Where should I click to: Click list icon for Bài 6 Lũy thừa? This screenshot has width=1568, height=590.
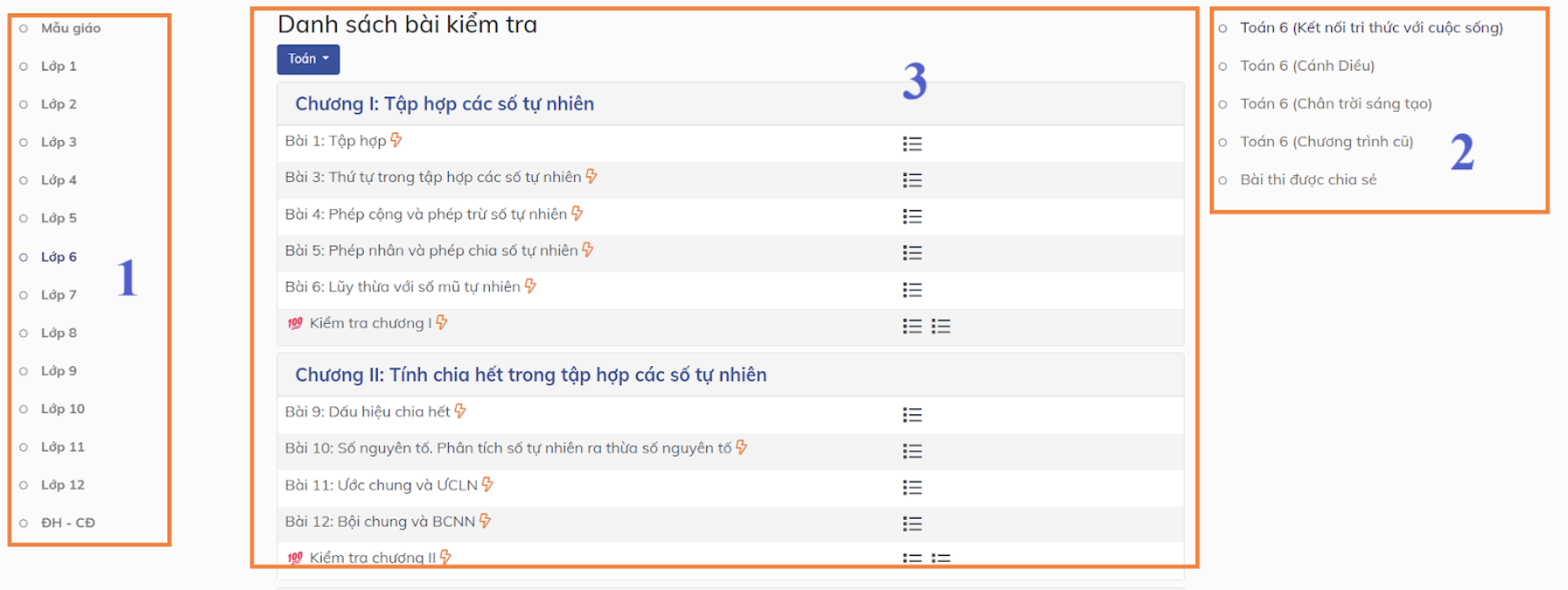912,290
